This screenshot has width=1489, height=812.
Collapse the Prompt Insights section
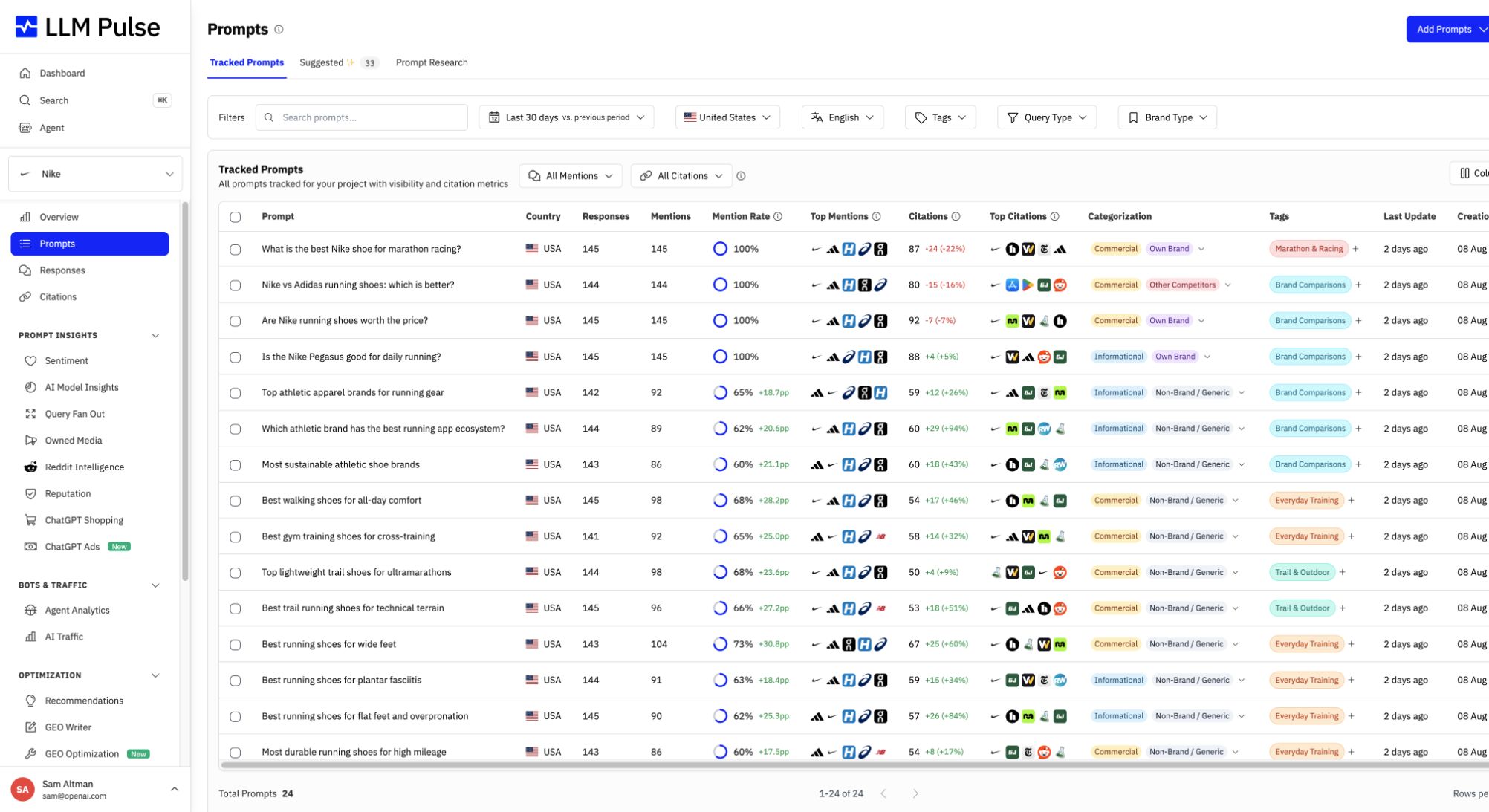coord(155,335)
